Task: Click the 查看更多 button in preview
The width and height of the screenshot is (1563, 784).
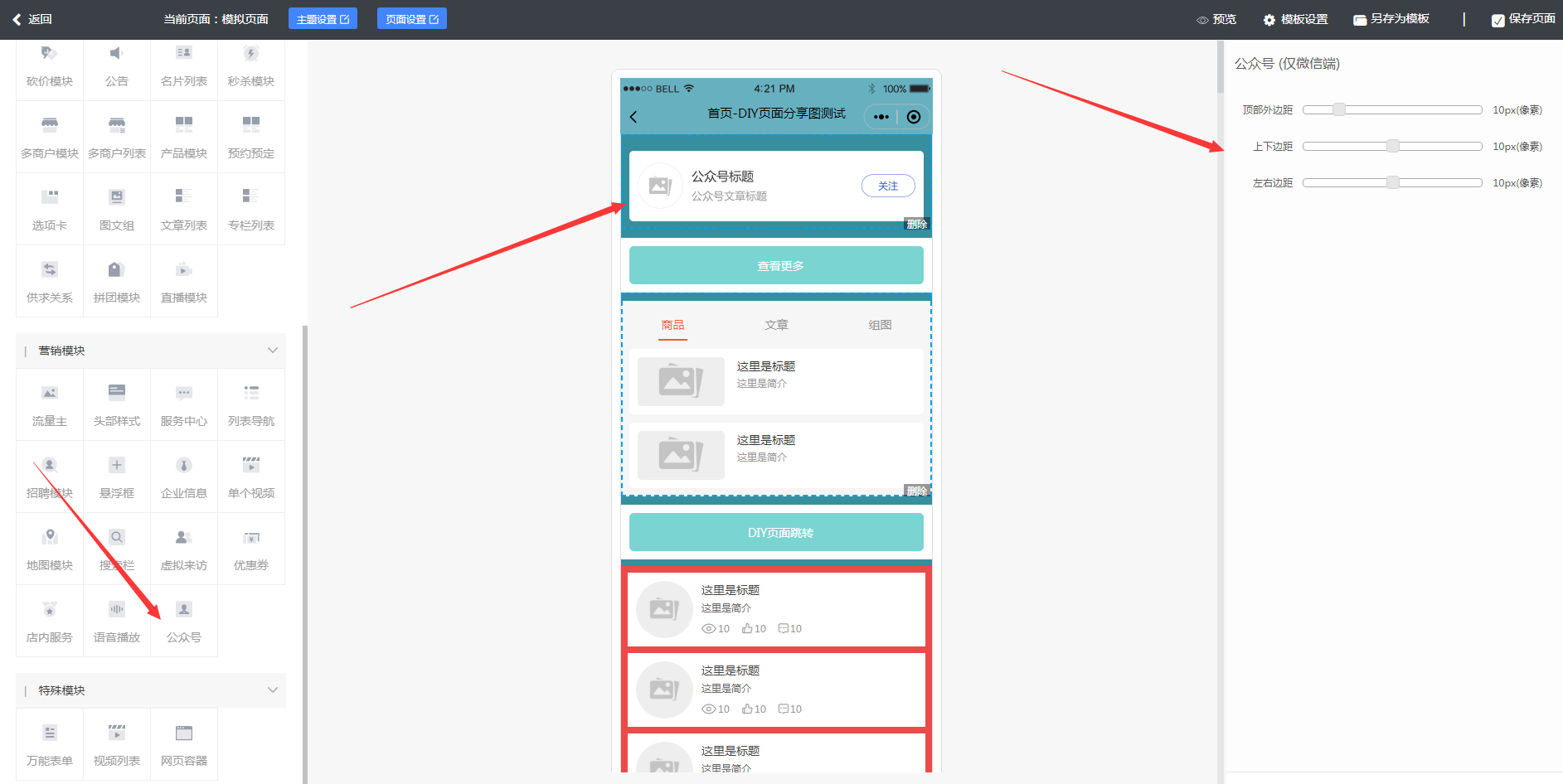Action: point(776,265)
